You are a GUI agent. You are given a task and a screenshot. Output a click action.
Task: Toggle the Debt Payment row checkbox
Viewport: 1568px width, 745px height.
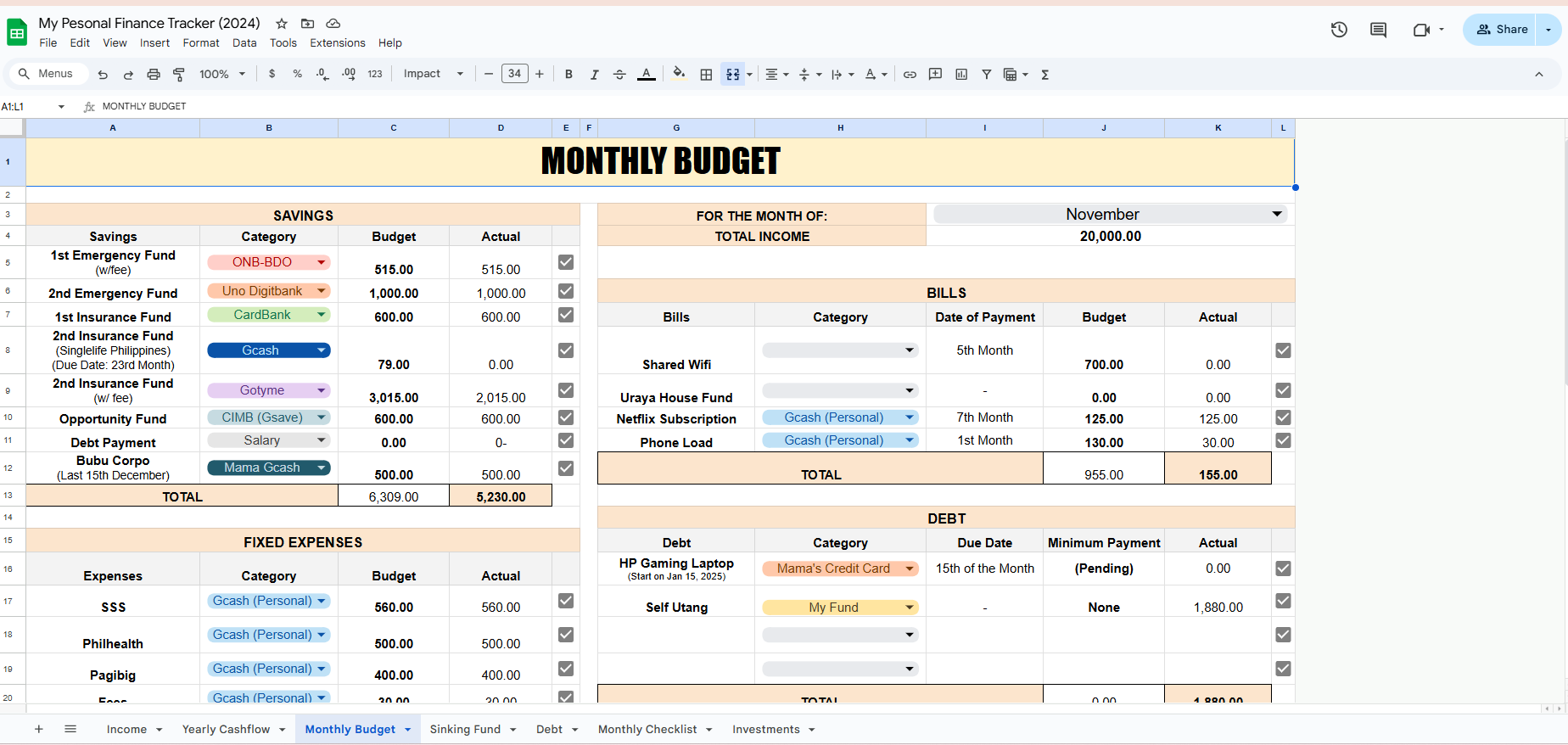pyautogui.click(x=566, y=440)
